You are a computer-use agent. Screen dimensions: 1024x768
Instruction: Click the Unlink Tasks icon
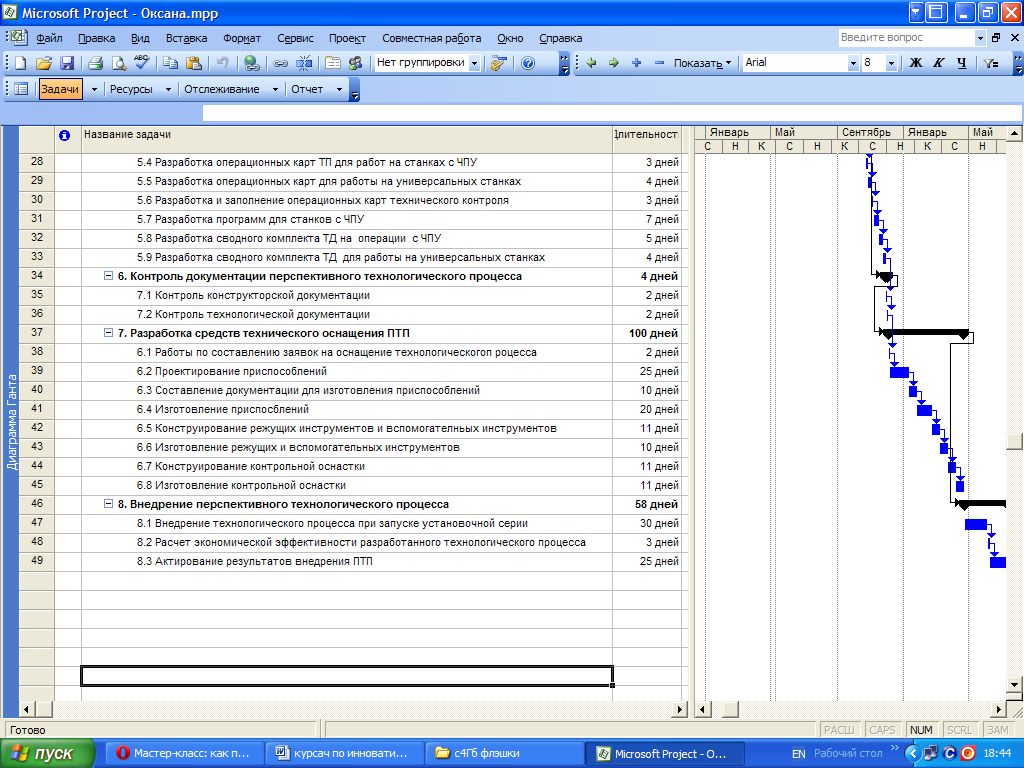click(304, 63)
